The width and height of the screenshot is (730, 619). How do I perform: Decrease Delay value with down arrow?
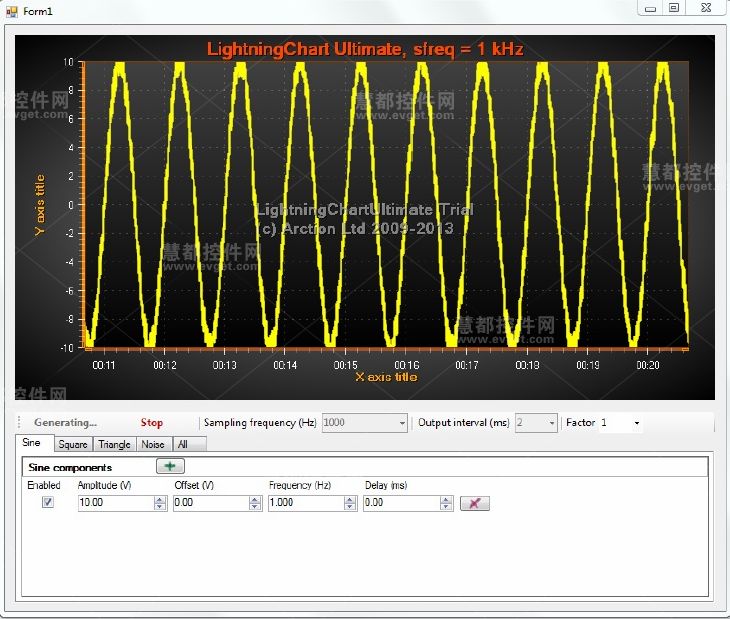[x=446, y=506]
